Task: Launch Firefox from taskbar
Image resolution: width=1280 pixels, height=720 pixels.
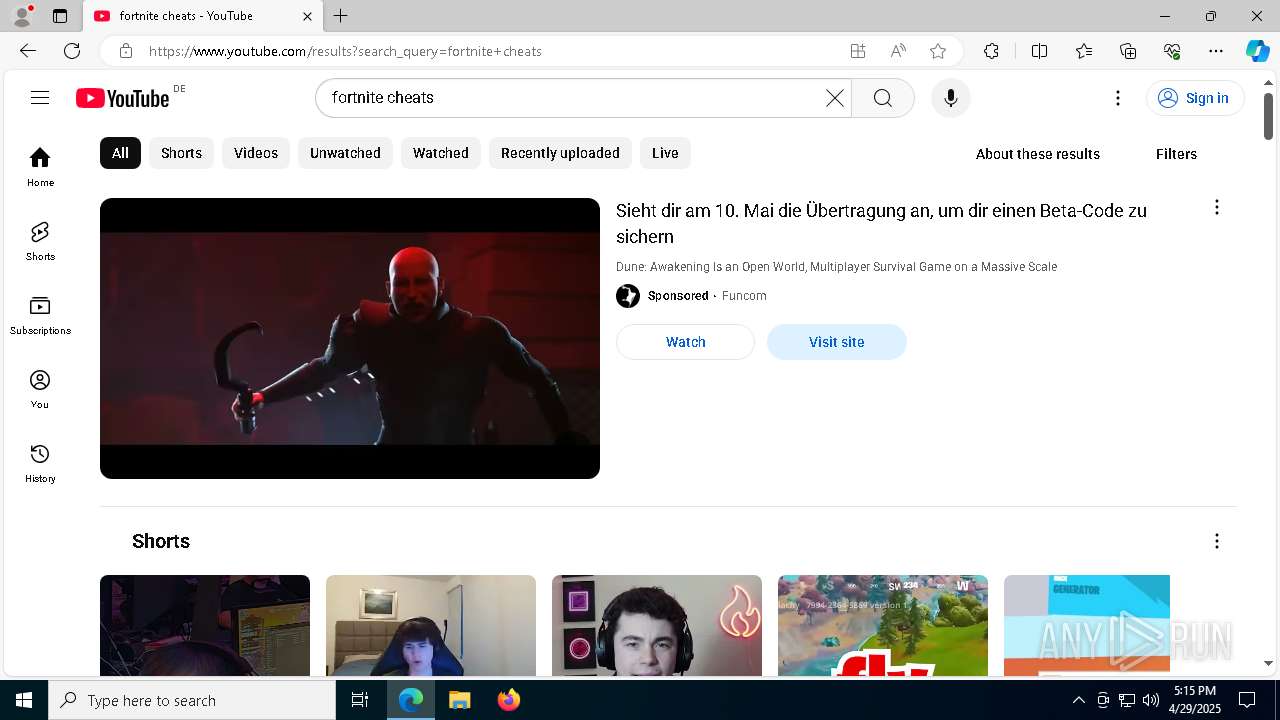Action: point(508,700)
